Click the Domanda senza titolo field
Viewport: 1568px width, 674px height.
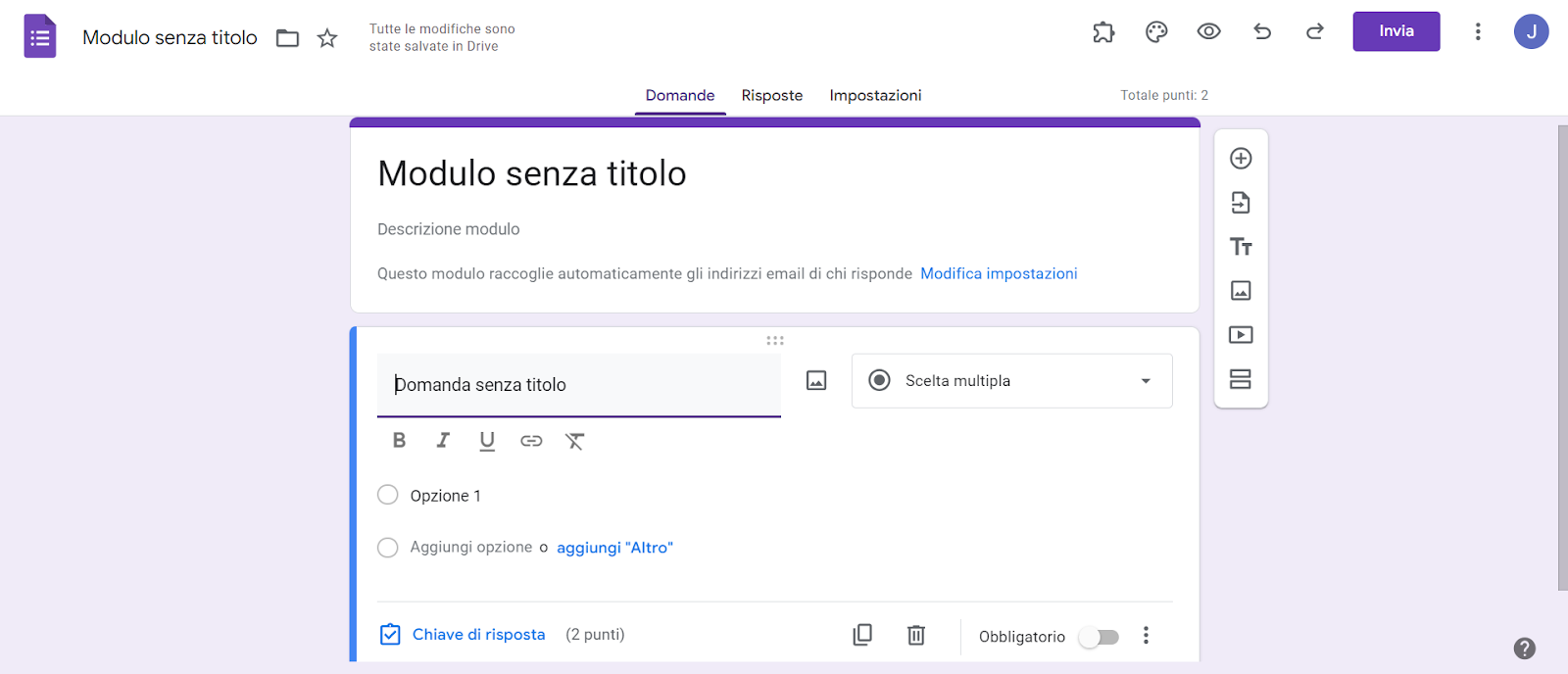[578, 385]
